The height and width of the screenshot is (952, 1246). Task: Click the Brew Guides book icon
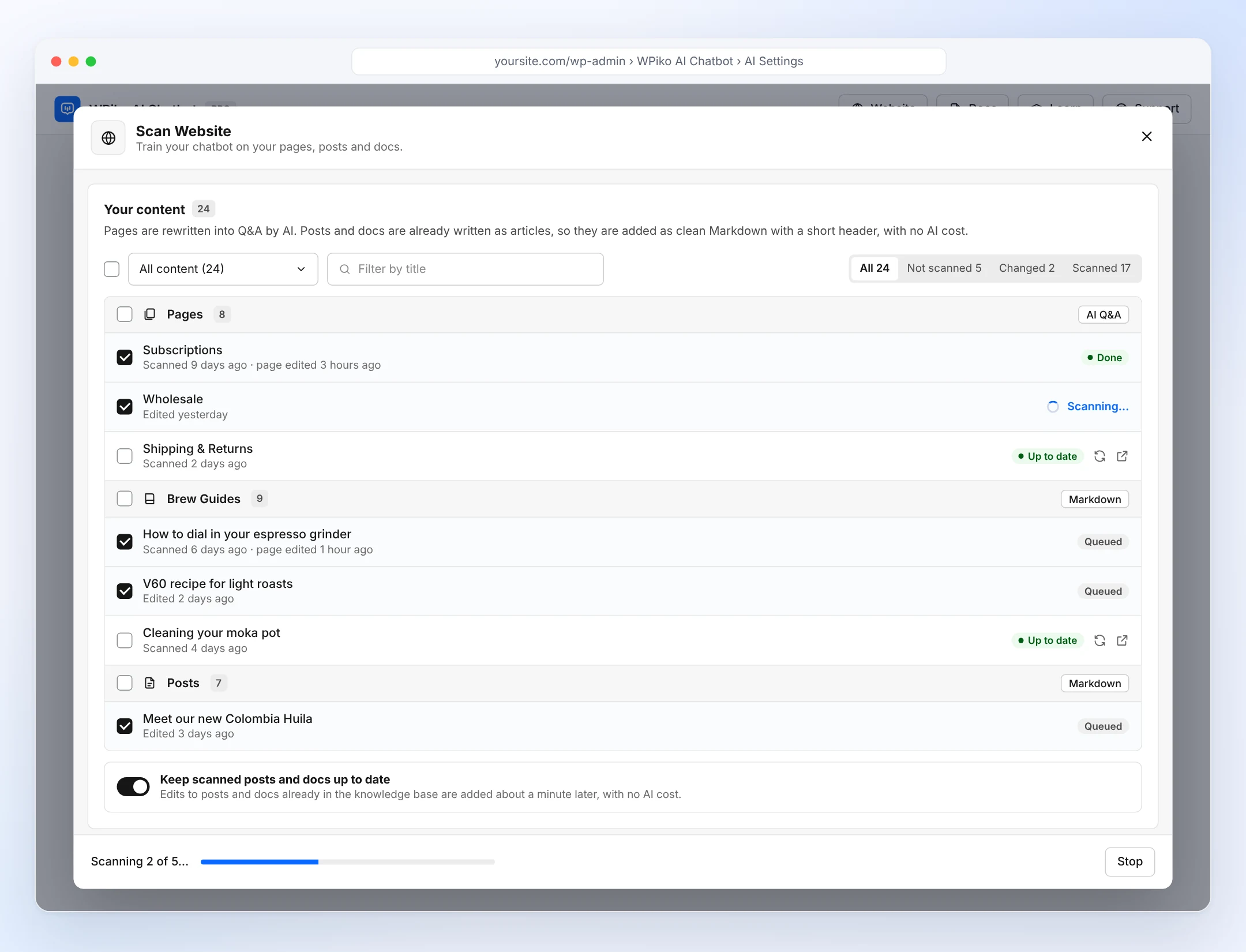(150, 499)
